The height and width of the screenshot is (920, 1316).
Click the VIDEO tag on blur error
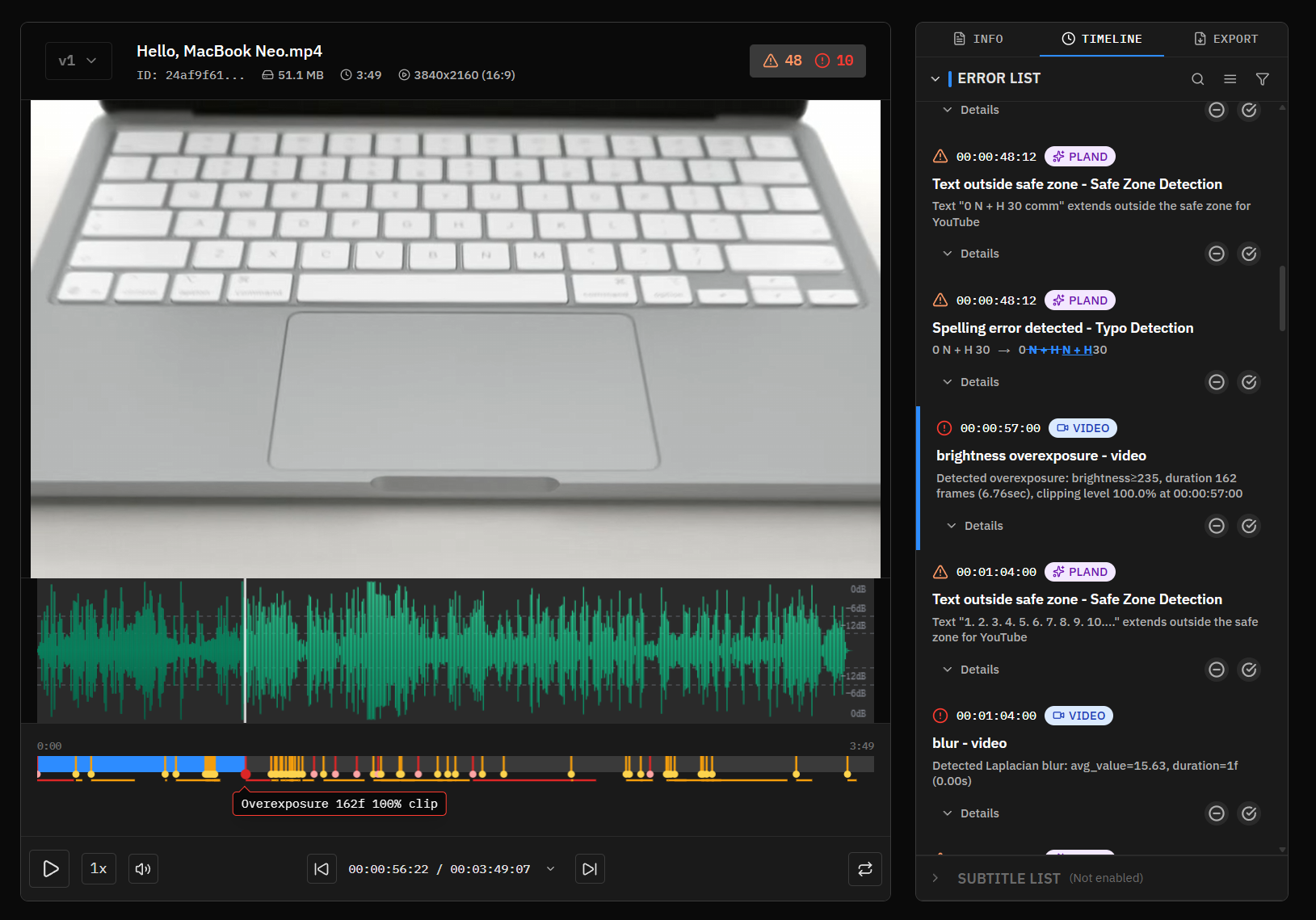(x=1079, y=716)
